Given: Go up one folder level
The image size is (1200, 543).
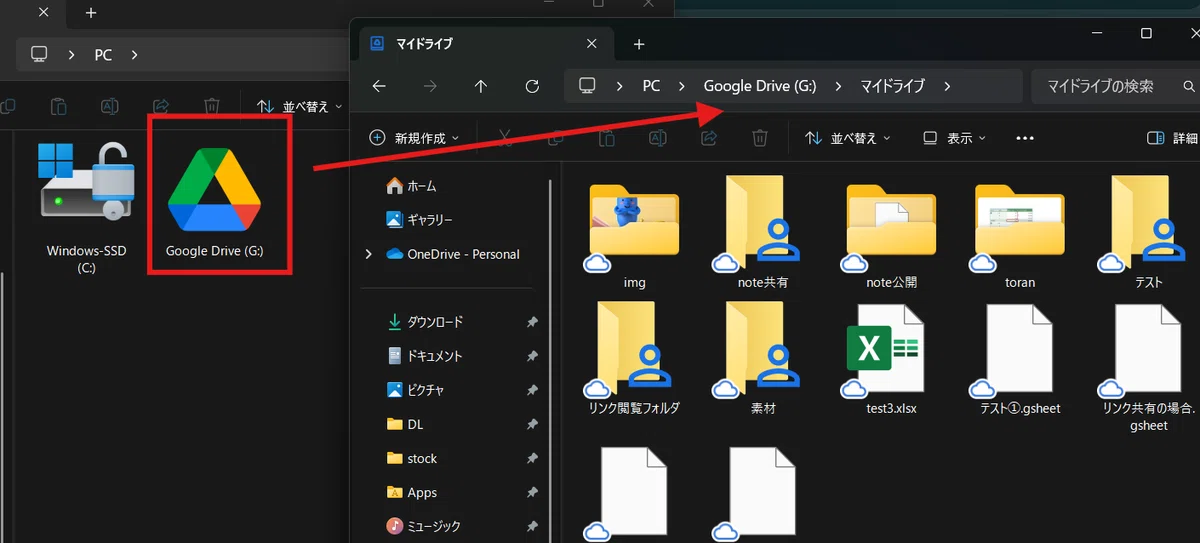Looking at the screenshot, I should click(x=481, y=86).
